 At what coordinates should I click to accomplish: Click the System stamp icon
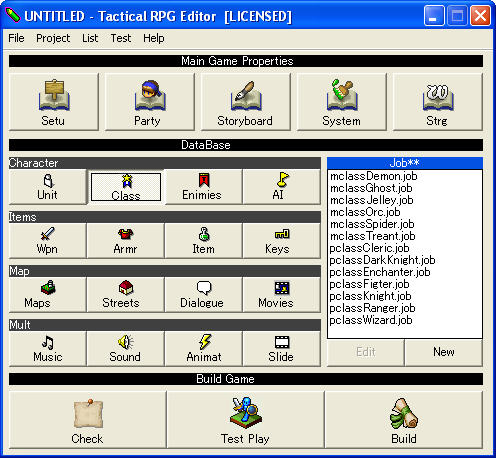point(342,95)
